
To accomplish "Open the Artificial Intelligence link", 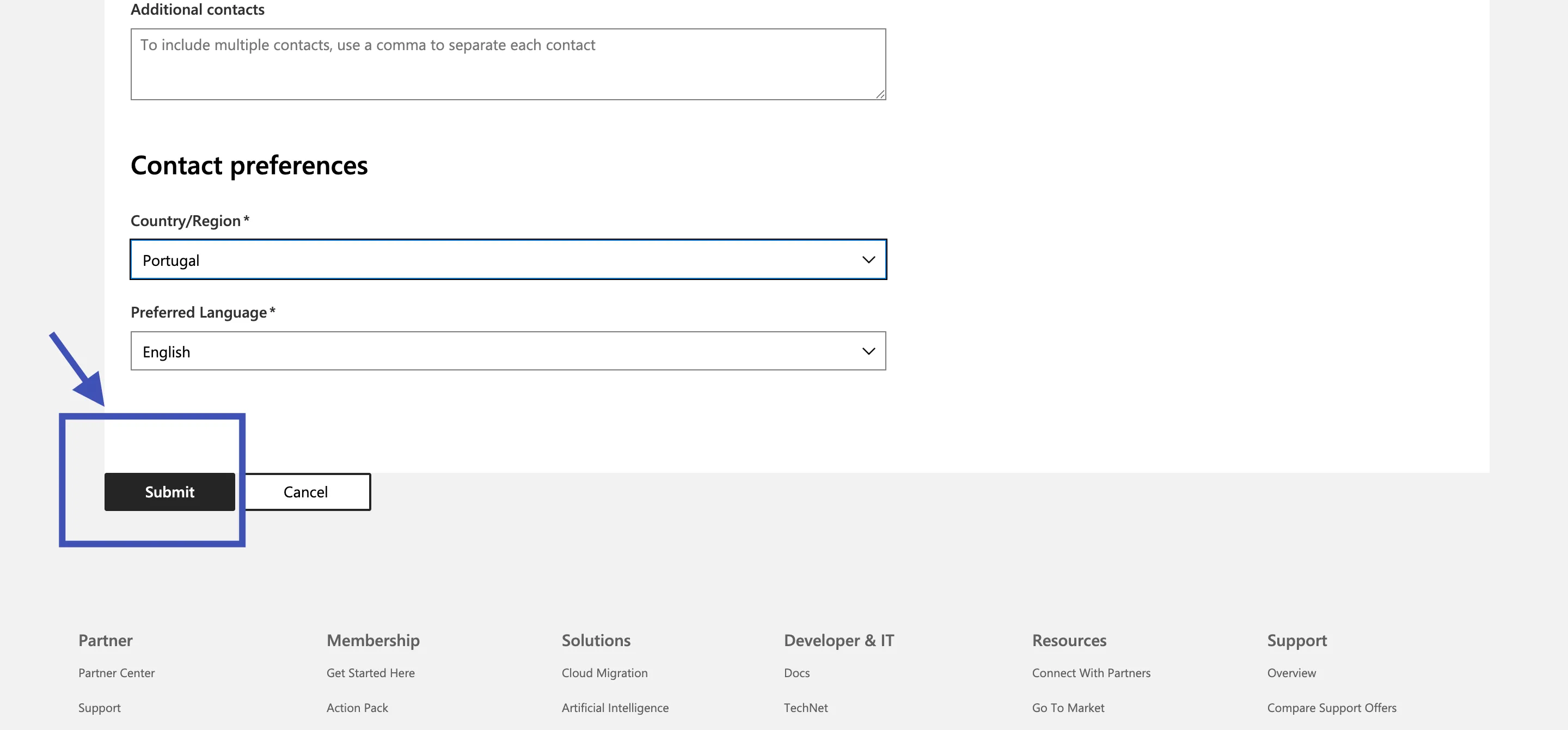I will pos(615,708).
